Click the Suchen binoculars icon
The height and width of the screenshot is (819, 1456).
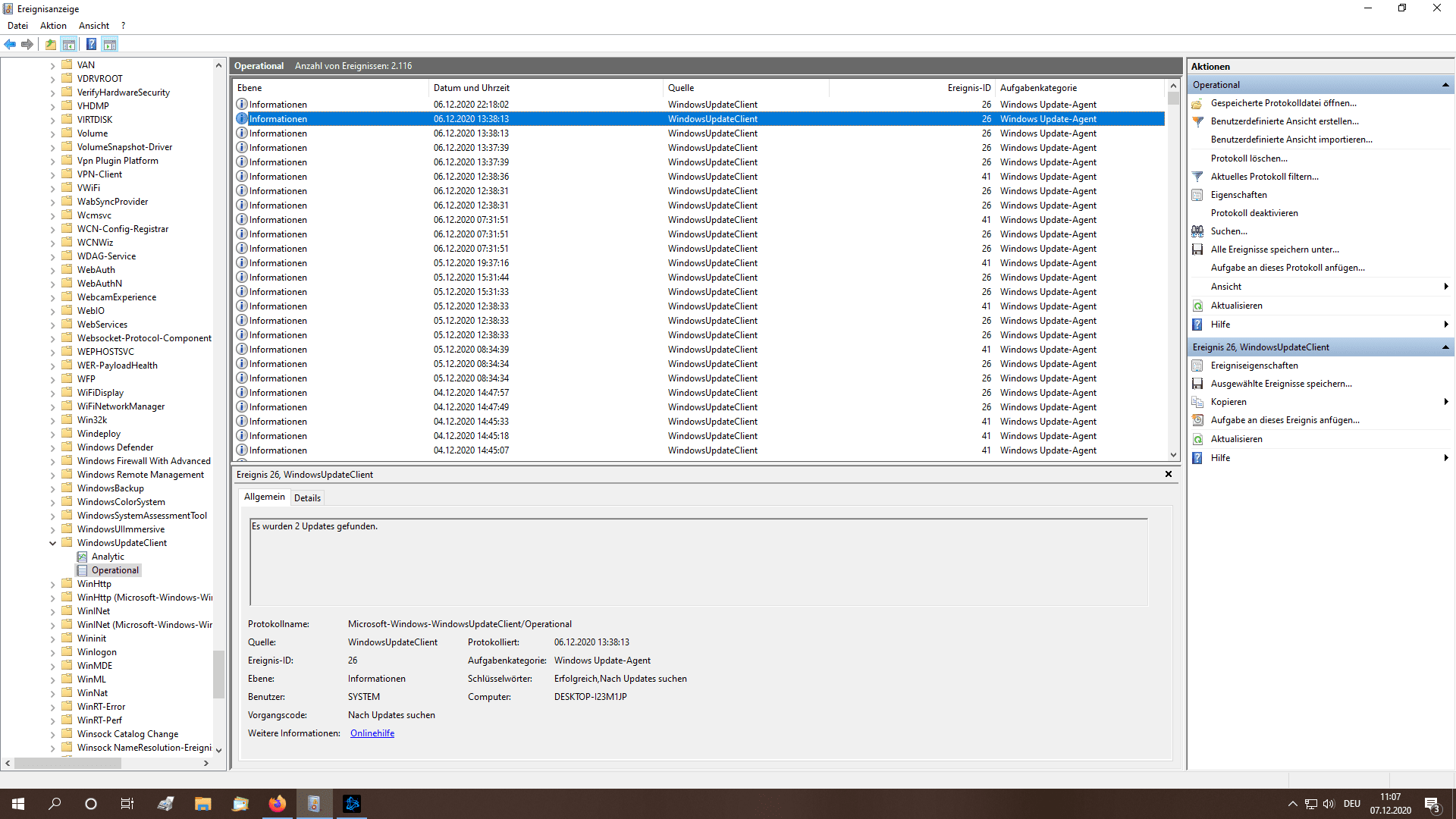[x=1197, y=231]
